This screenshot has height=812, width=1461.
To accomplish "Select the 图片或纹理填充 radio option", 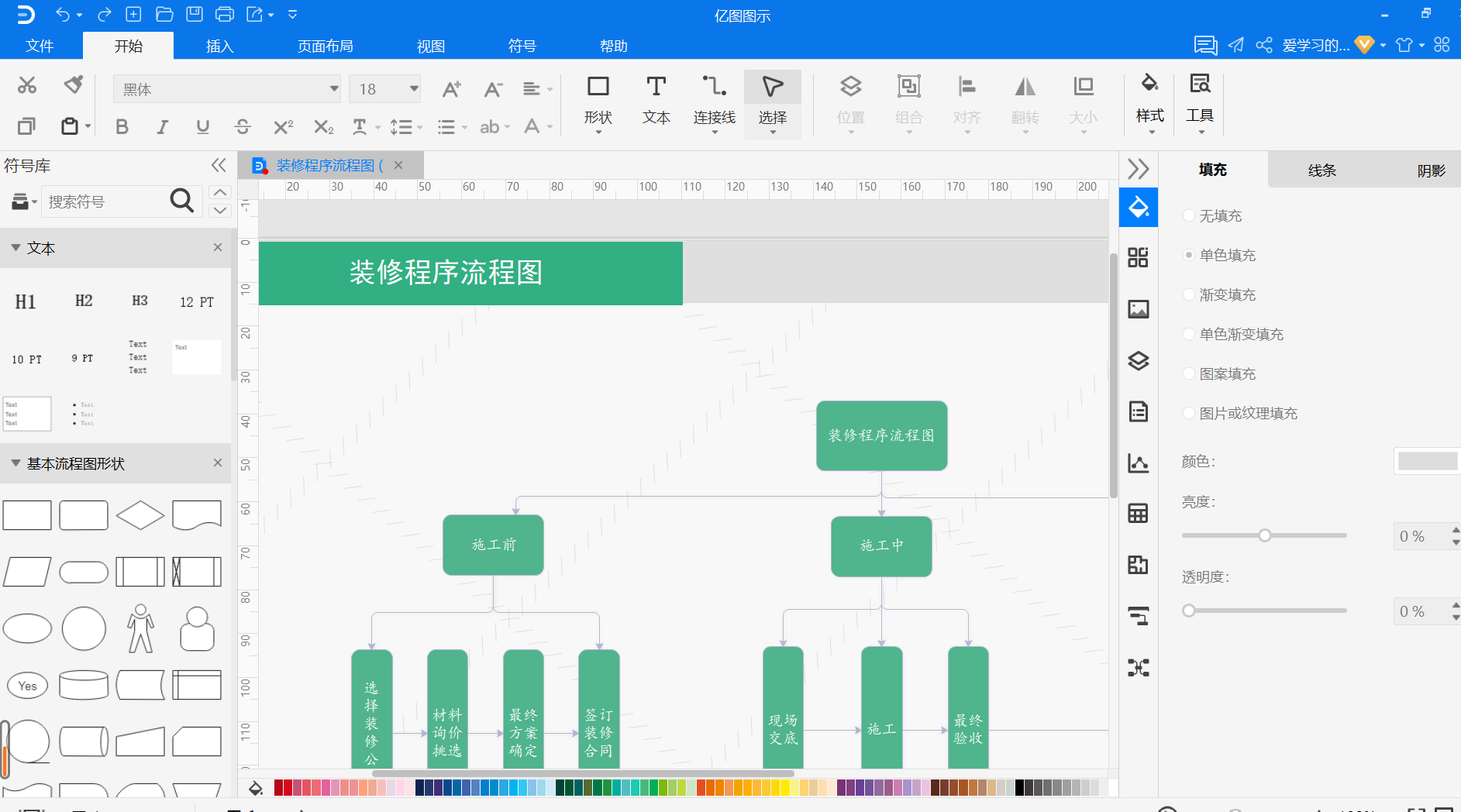I will pos(1188,413).
